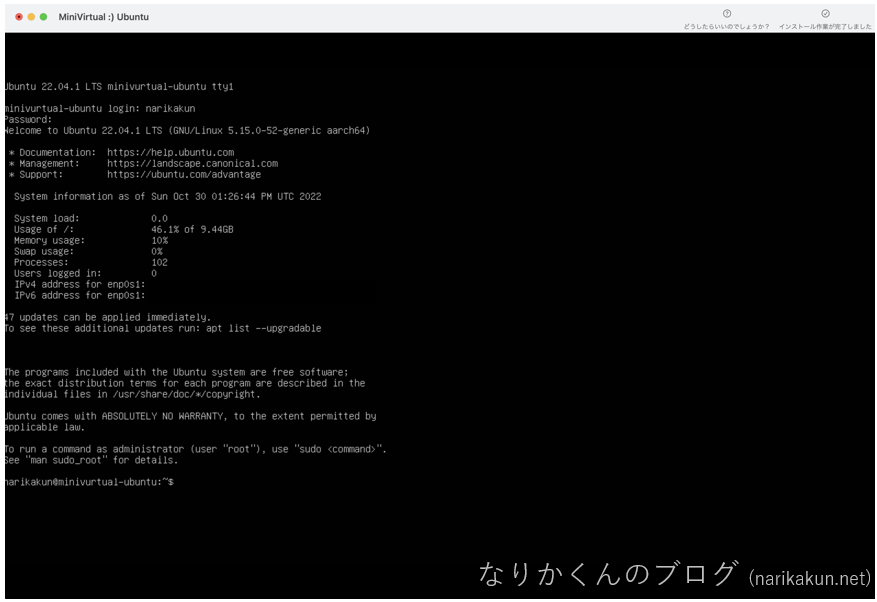Image resolution: width=877 pixels, height=602 pixels.
Task: Click the 'ABSOLUTELY NO WARRANTY' line
Action: (191, 416)
